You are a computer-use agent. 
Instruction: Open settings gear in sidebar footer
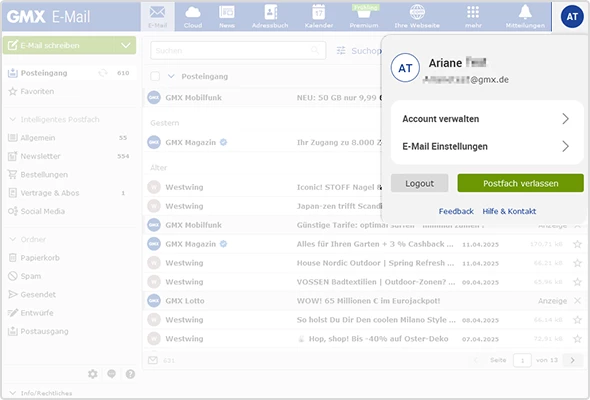pos(93,374)
